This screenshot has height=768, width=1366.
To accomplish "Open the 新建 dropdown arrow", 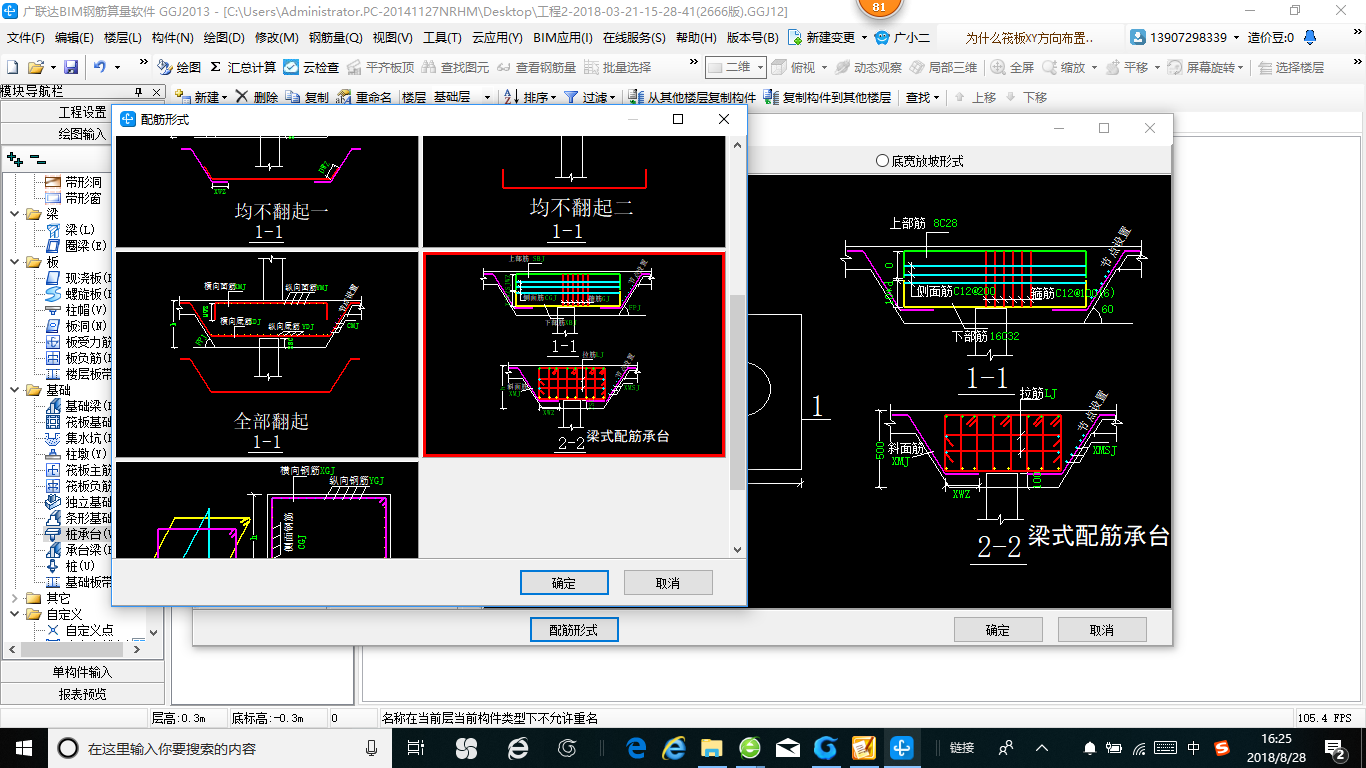I will tap(225, 97).
